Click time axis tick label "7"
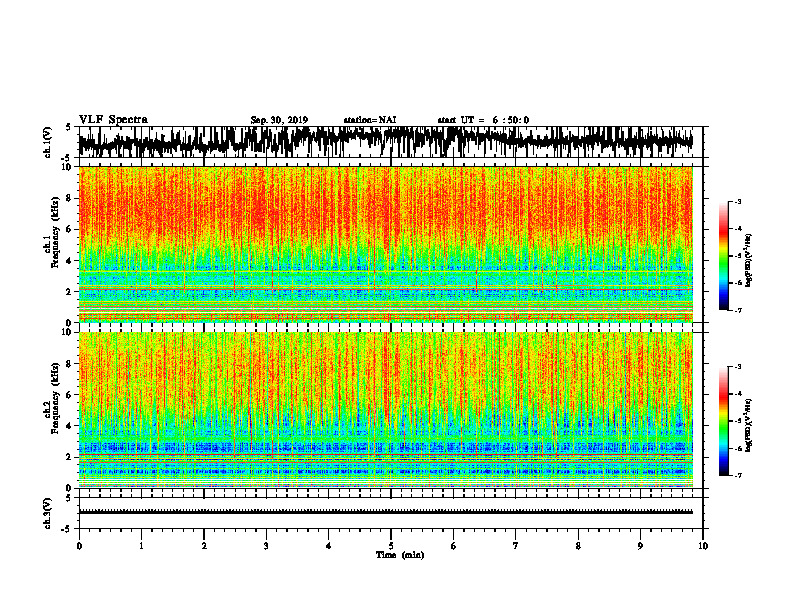Screen dimensions: 792x612 [x=516, y=546]
